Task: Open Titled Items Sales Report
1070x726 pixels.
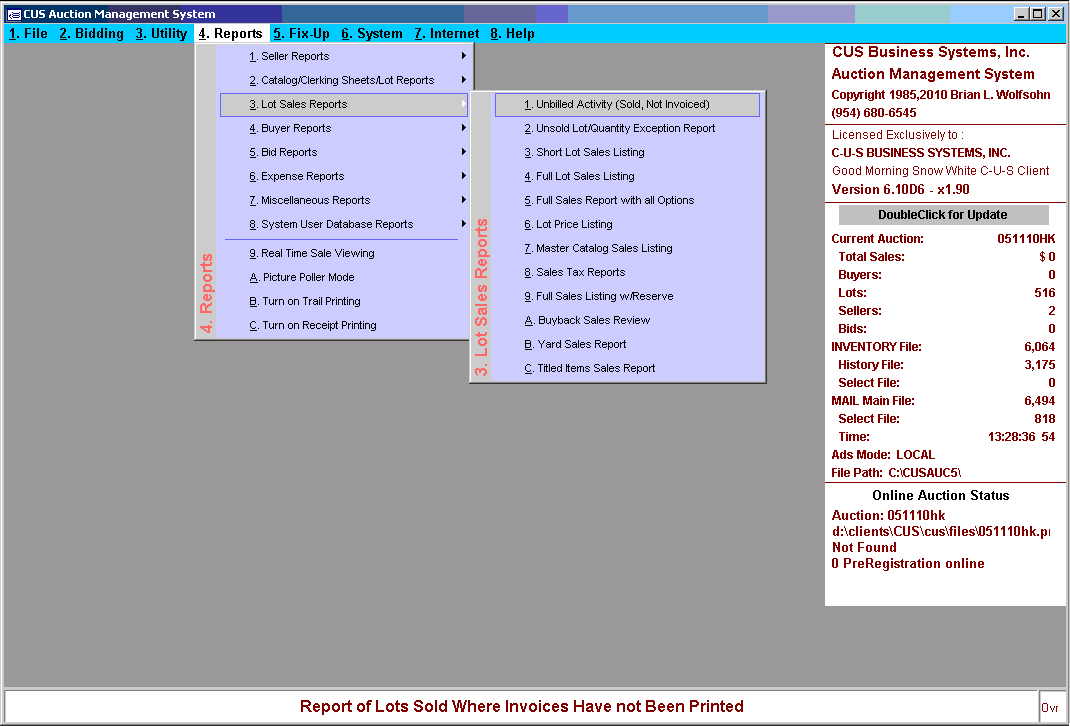Action: pos(627,368)
